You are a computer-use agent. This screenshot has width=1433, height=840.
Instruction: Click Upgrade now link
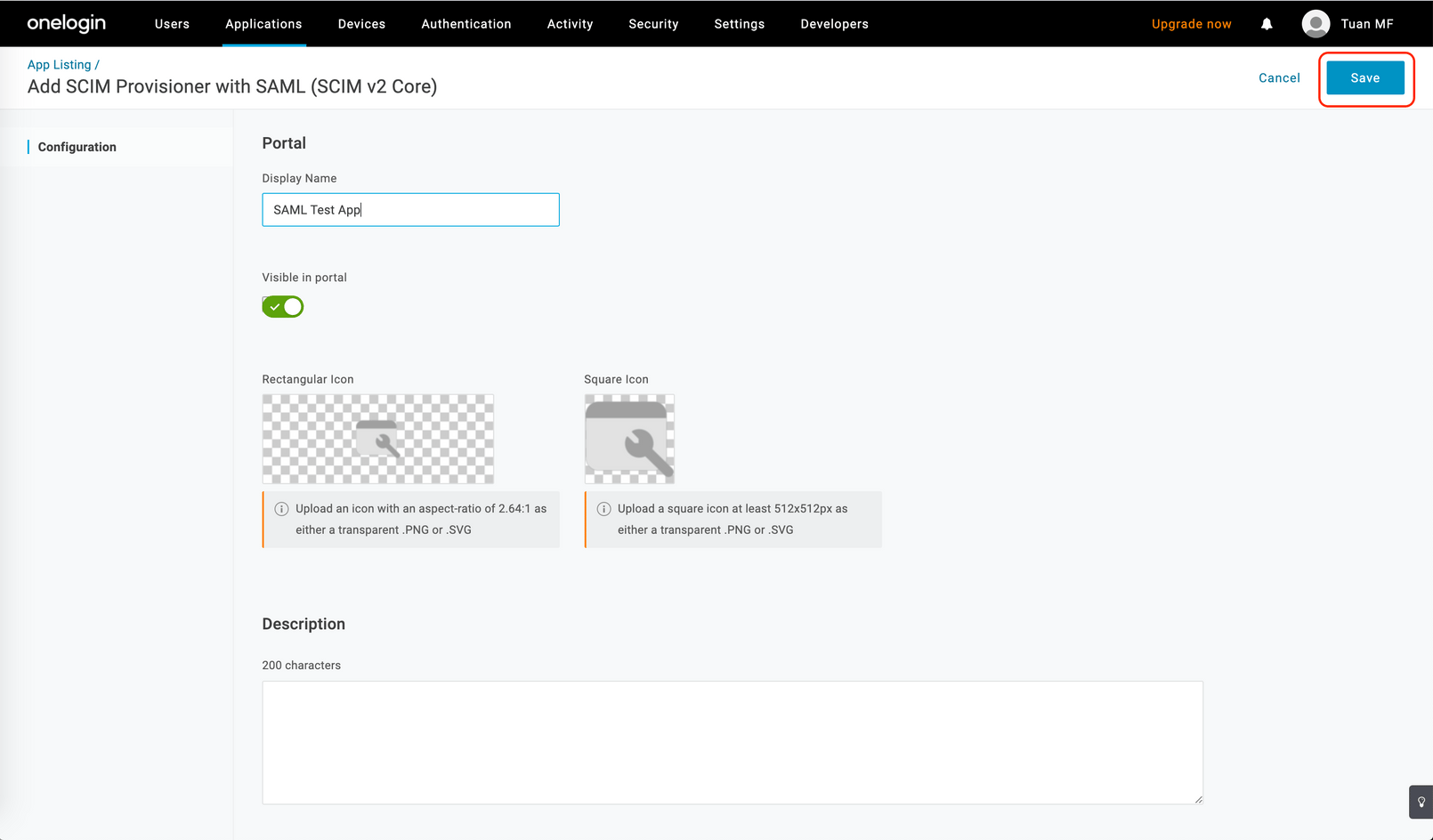click(1192, 24)
